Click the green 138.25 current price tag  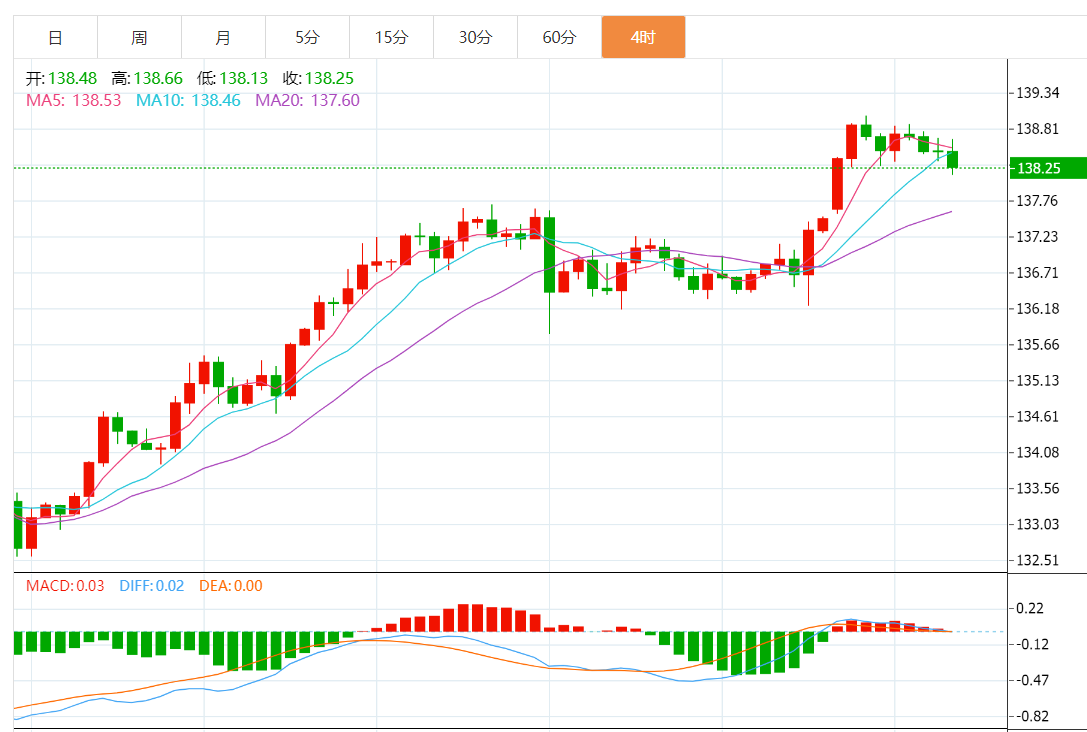click(x=1046, y=168)
